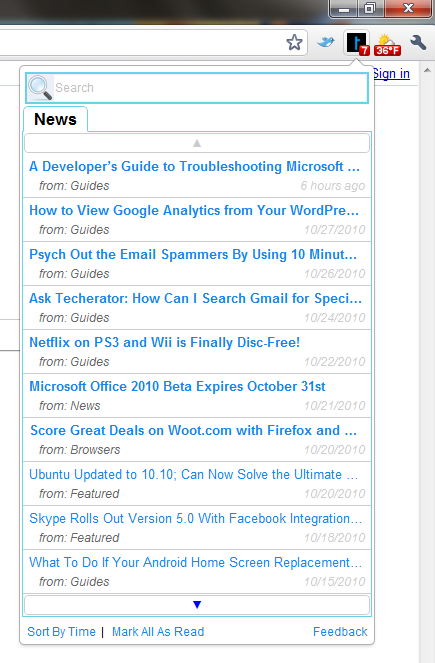Click the 36°F weather extension icon

(388, 44)
